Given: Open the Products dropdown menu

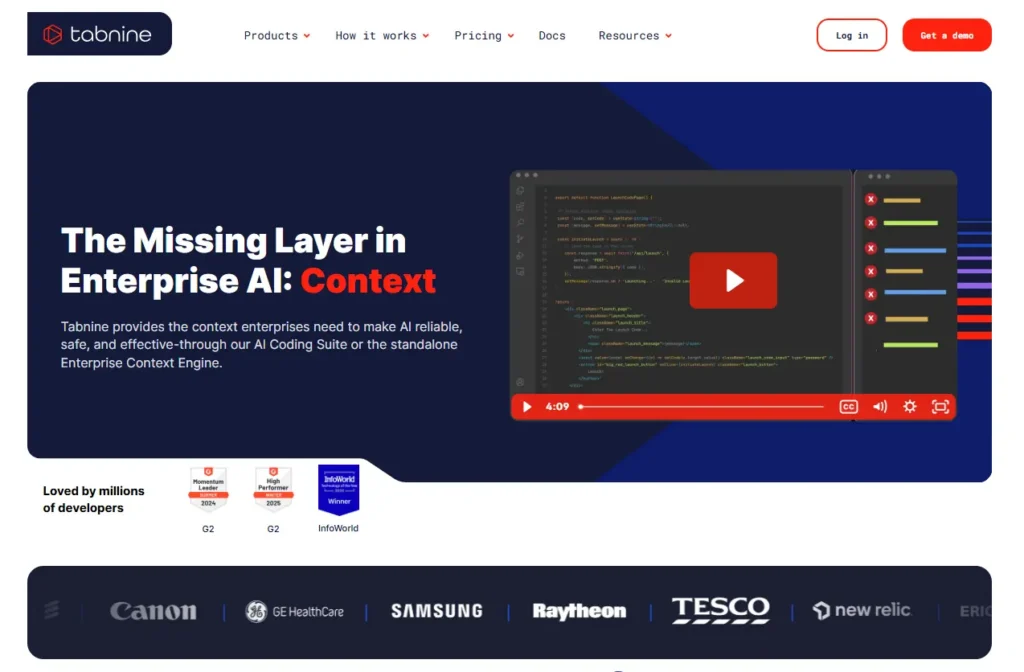Looking at the screenshot, I should tap(277, 36).
